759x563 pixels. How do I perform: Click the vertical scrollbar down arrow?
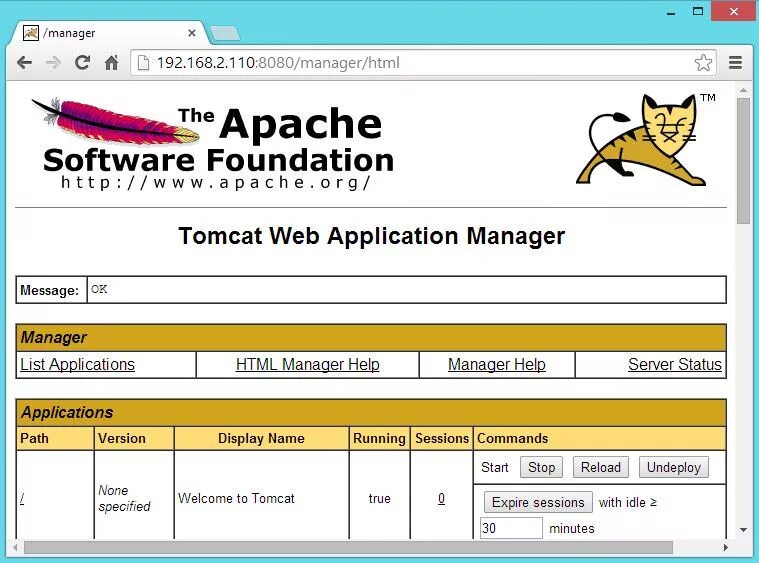click(x=744, y=530)
